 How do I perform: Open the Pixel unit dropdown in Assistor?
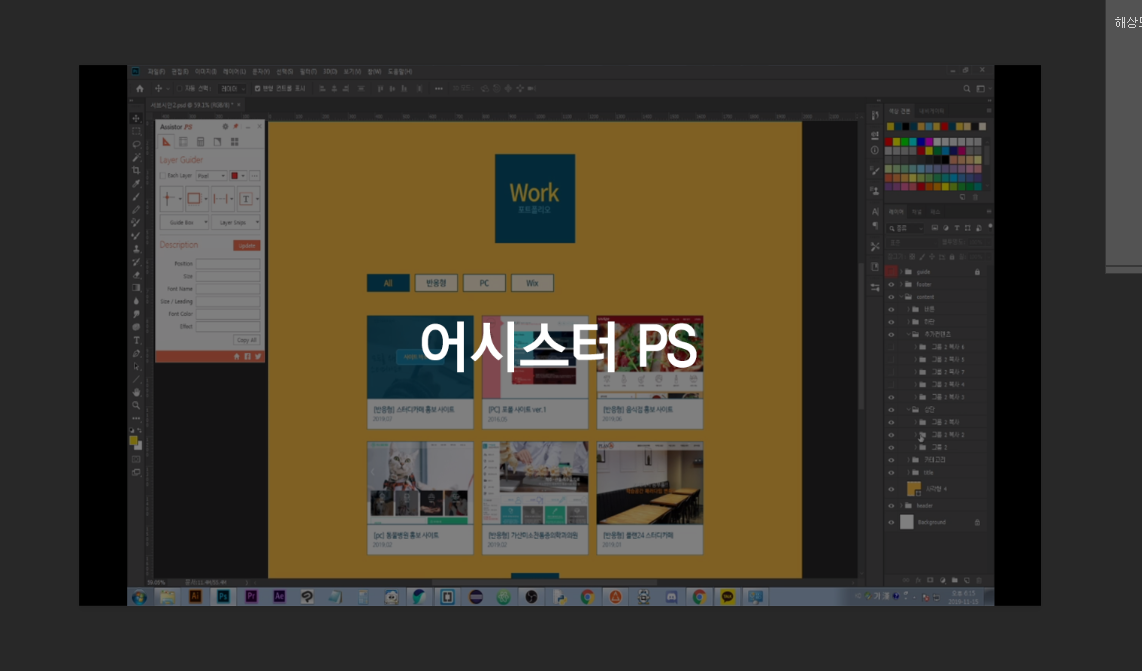point(211,176)
